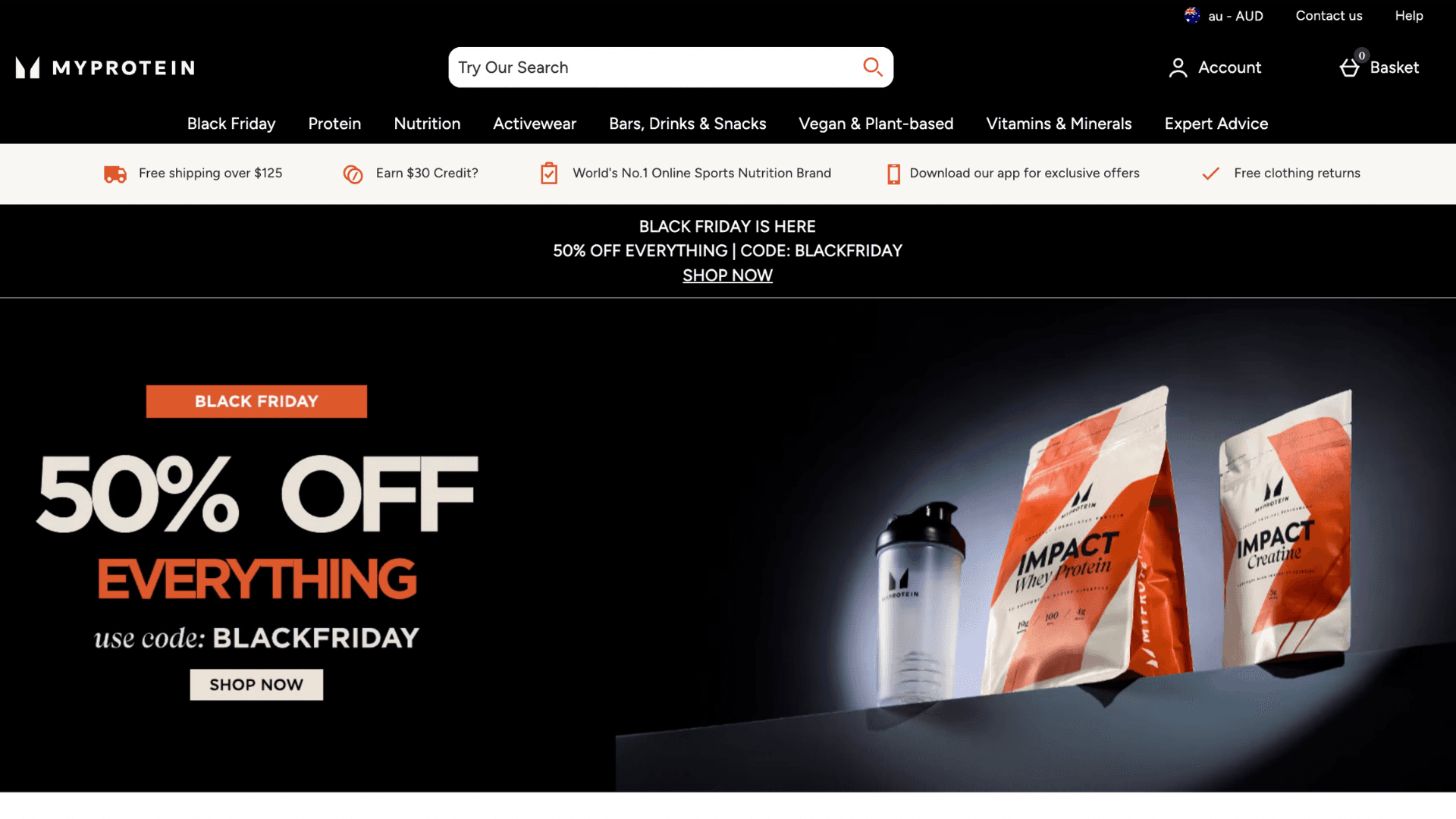Expand the Activewear navigation menu
Viewport: 1456px width, 819px height.
535,124
